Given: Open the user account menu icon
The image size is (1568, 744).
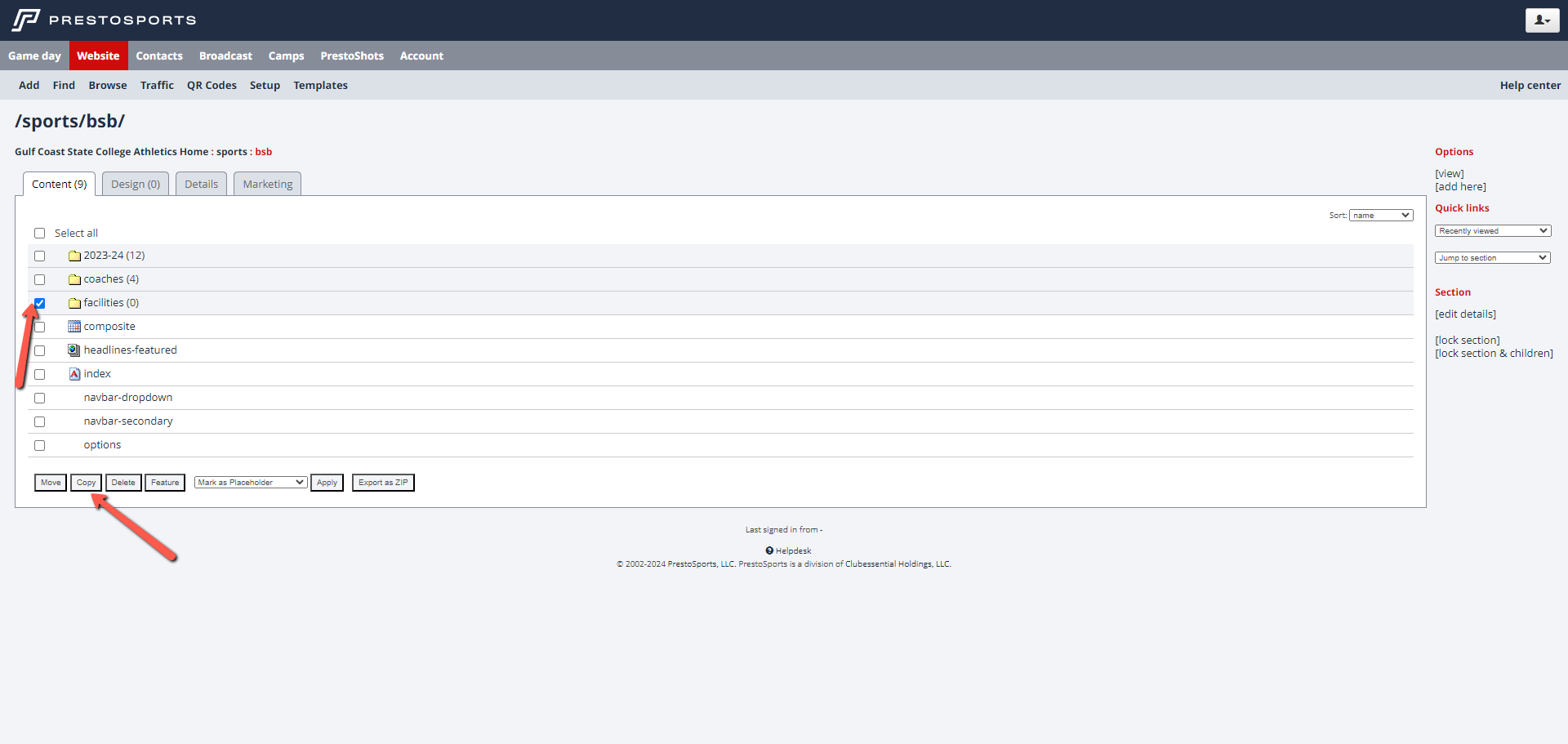Looking at the screenshot, I should tap(1542, 20).
